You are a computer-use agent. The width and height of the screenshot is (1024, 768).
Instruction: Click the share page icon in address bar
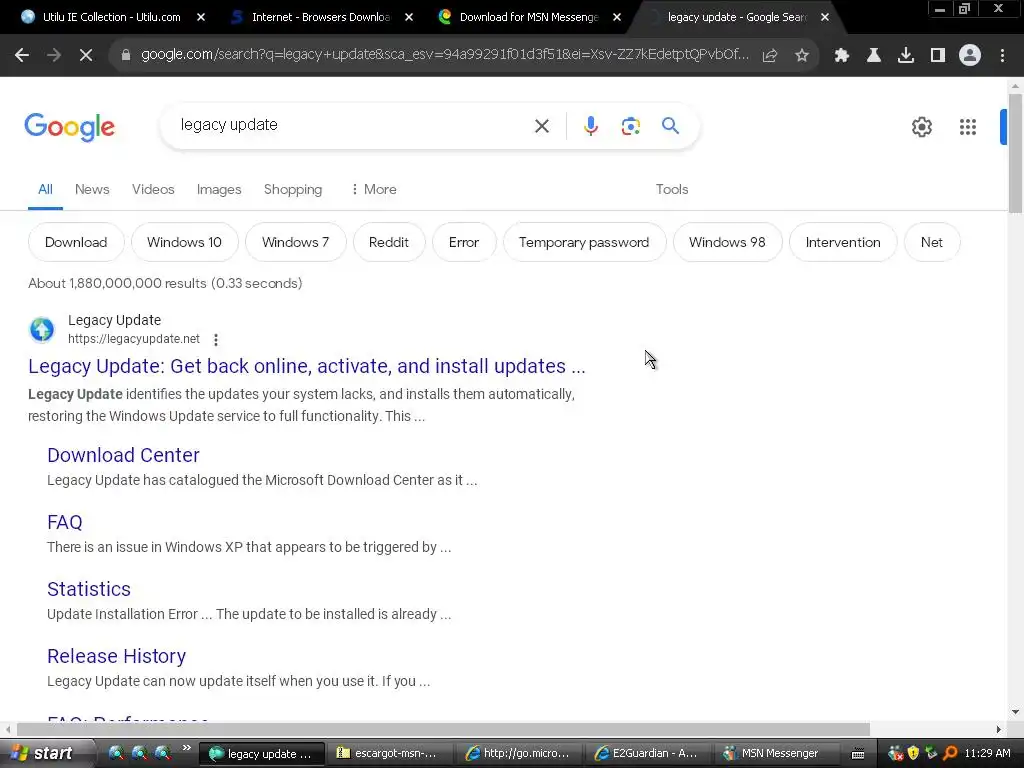point(770,56)
